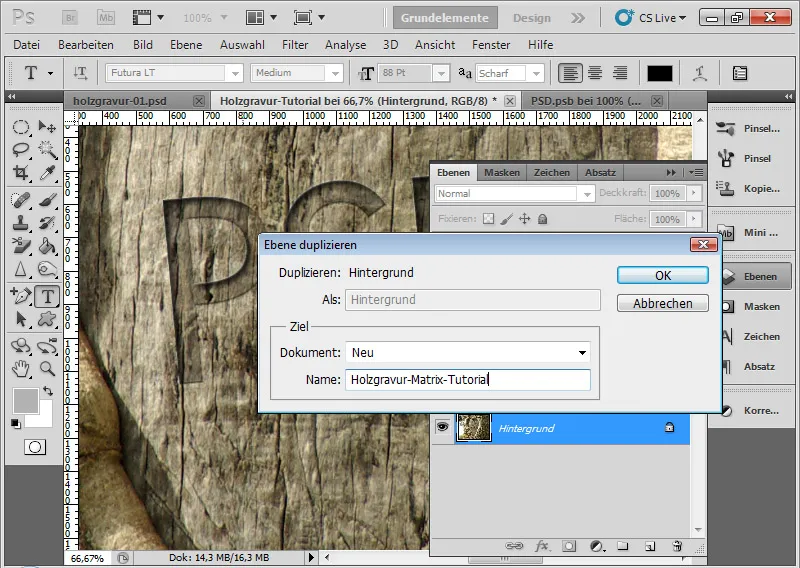
Task: Create a new layer icon
Action: point(649,546)
